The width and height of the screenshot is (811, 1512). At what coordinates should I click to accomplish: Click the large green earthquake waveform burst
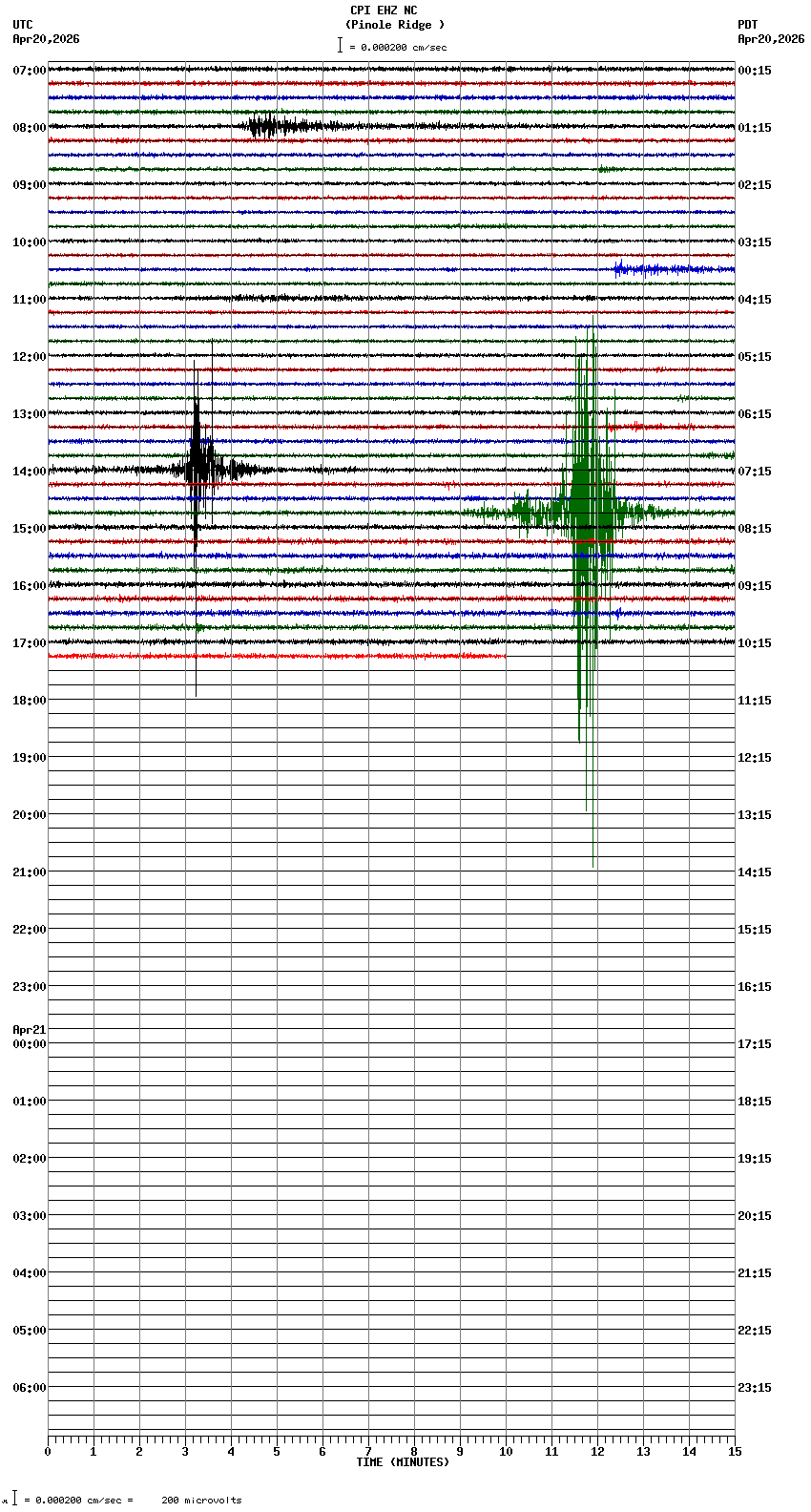587,513
